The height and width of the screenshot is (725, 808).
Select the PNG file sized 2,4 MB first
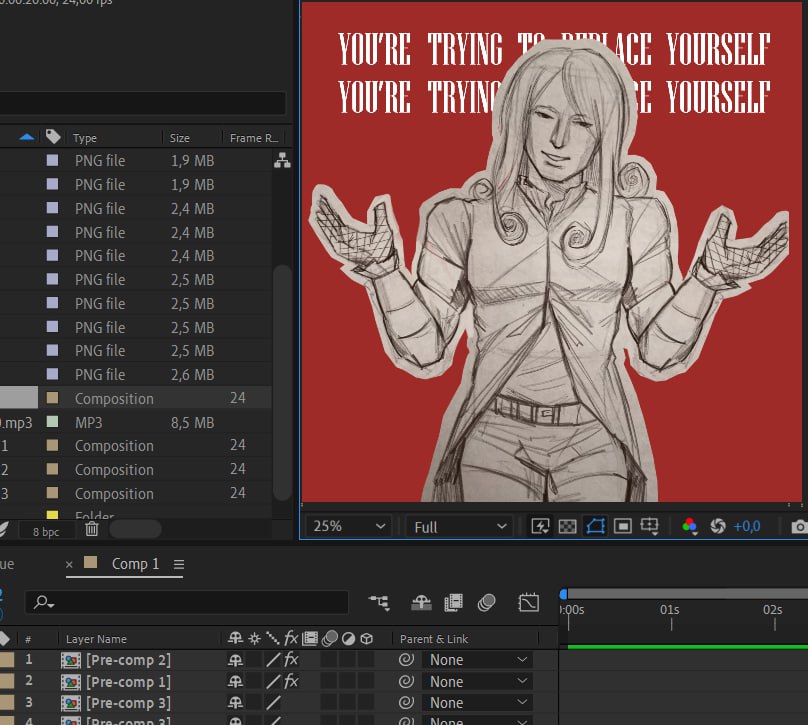[136, 209]
